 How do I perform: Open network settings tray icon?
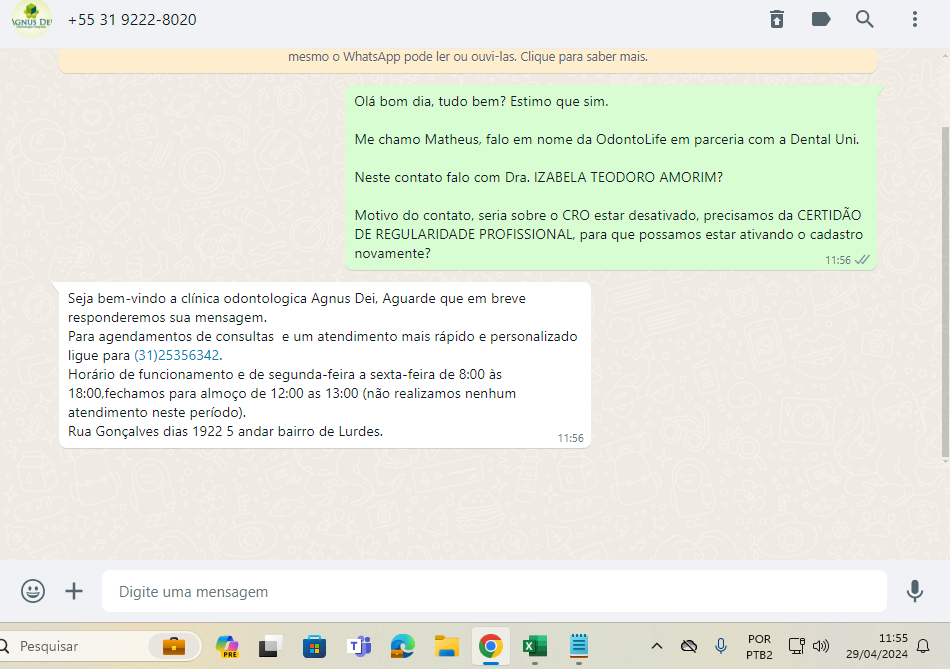[x=797, y=646]
